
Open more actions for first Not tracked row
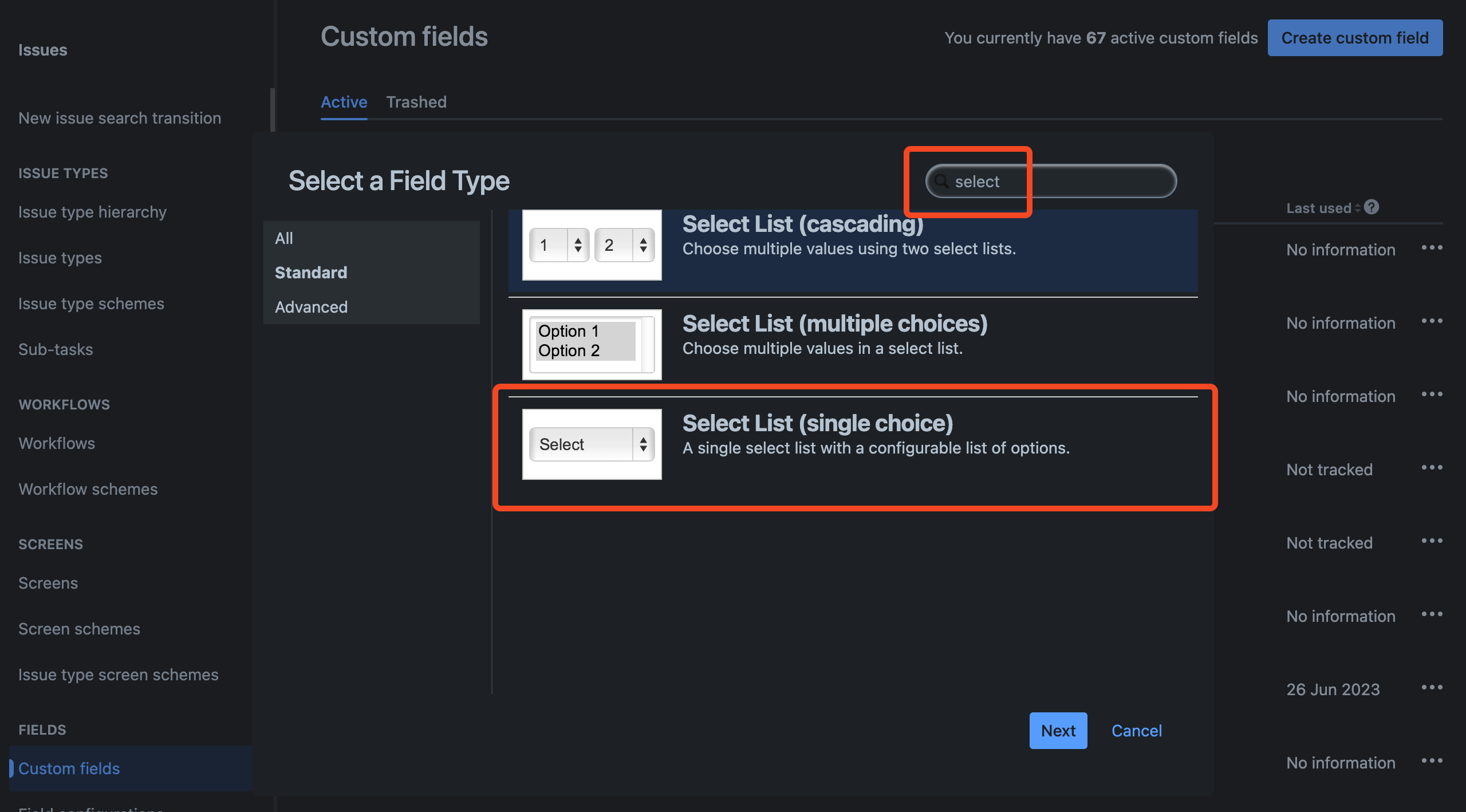click(x=1432, y=467)
